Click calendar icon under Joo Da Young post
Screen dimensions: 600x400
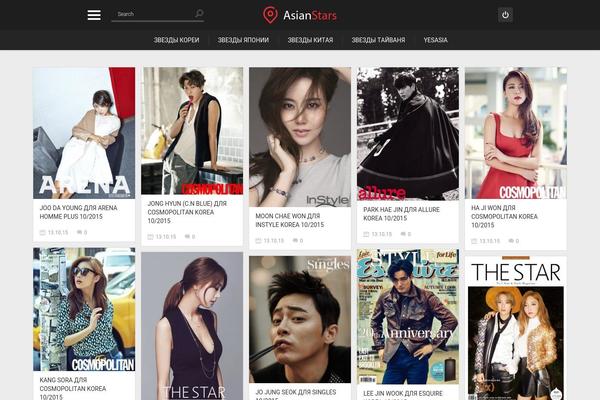pos(42,232)
